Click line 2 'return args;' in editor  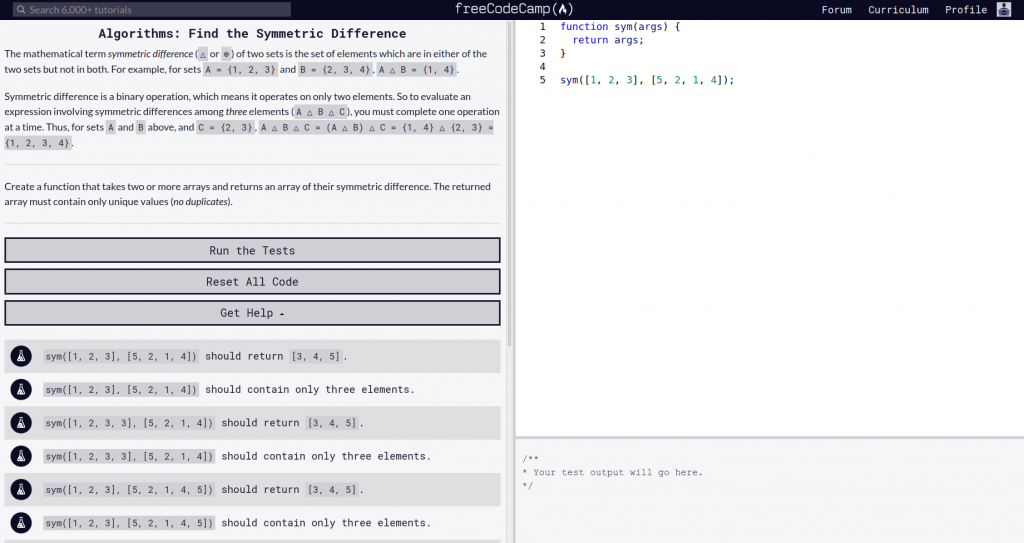608,40
